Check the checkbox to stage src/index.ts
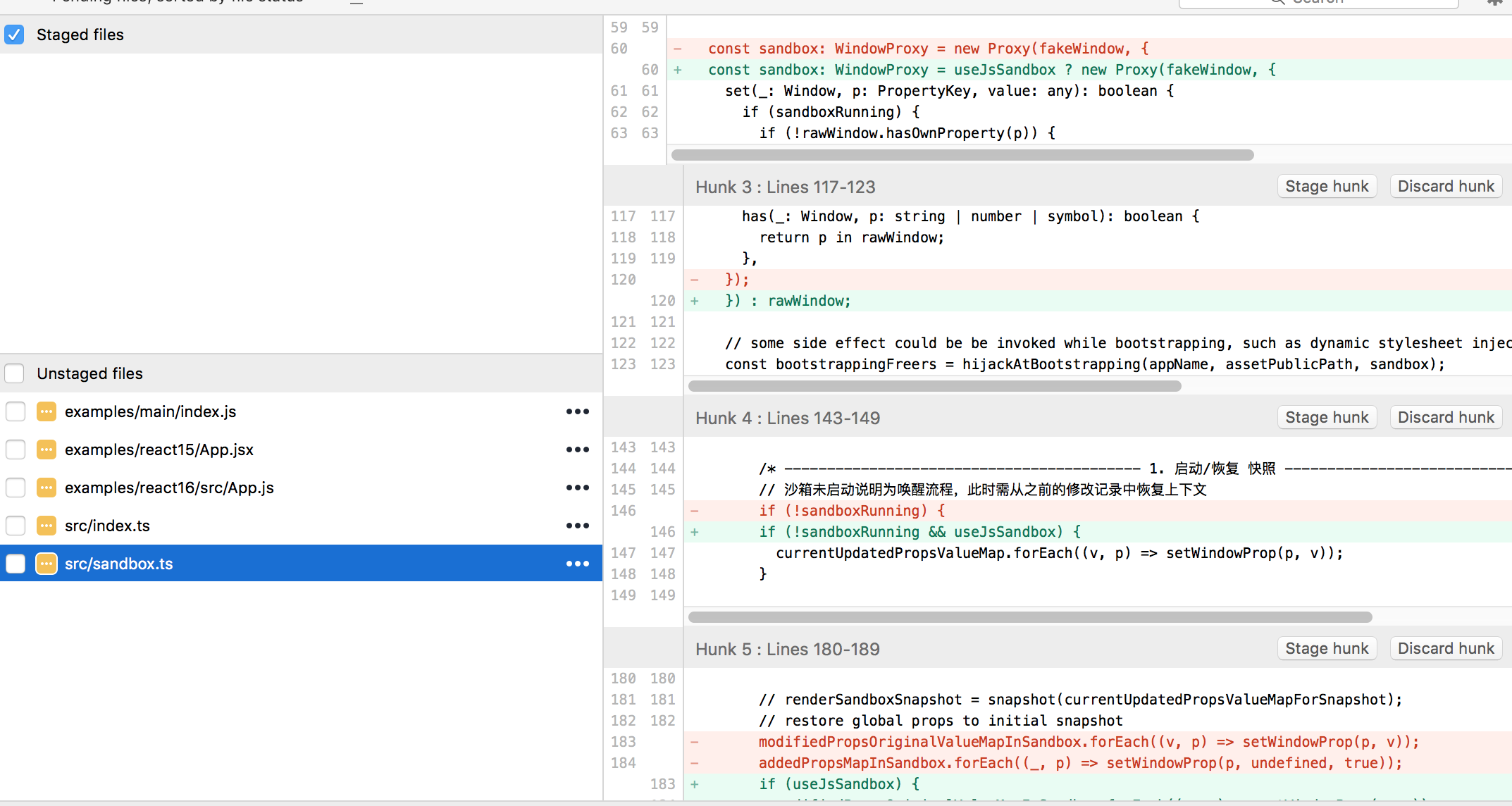Viewport: 1512px width, 806px height. click(x=15, y=526)
